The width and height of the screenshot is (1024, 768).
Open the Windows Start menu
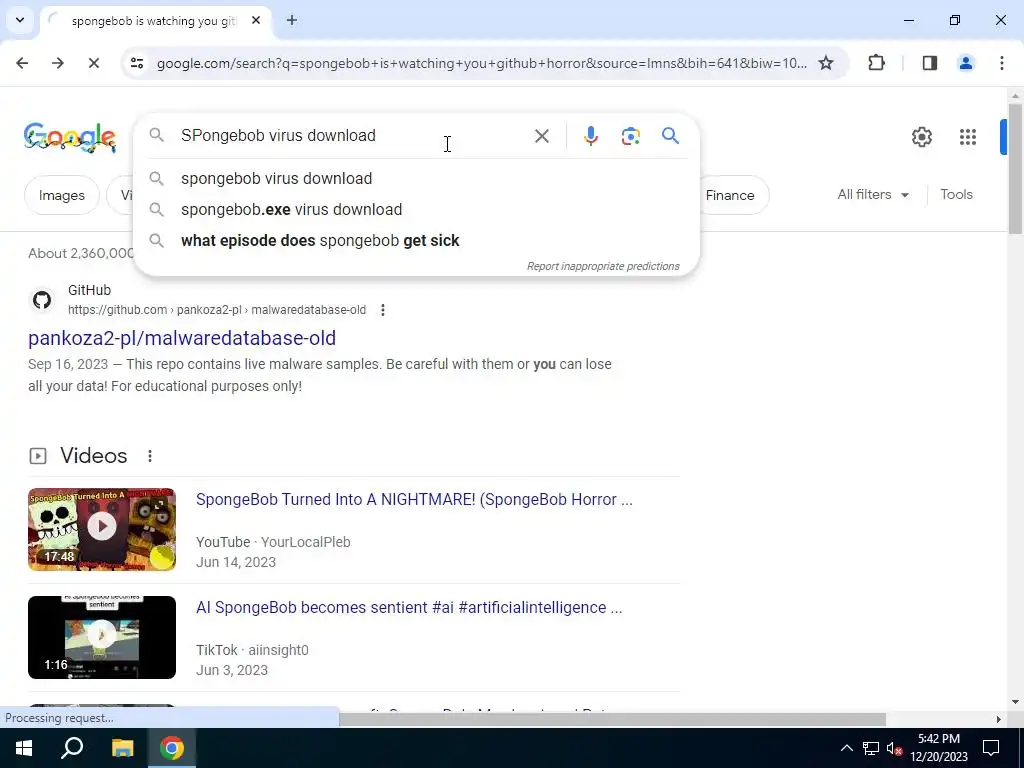24,748
